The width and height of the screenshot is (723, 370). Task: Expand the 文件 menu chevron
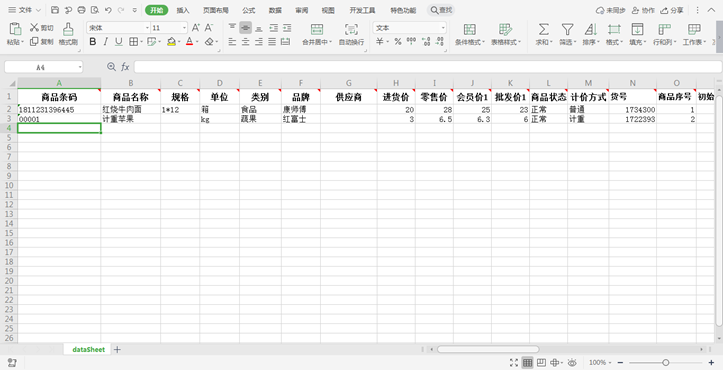point(38,10)
